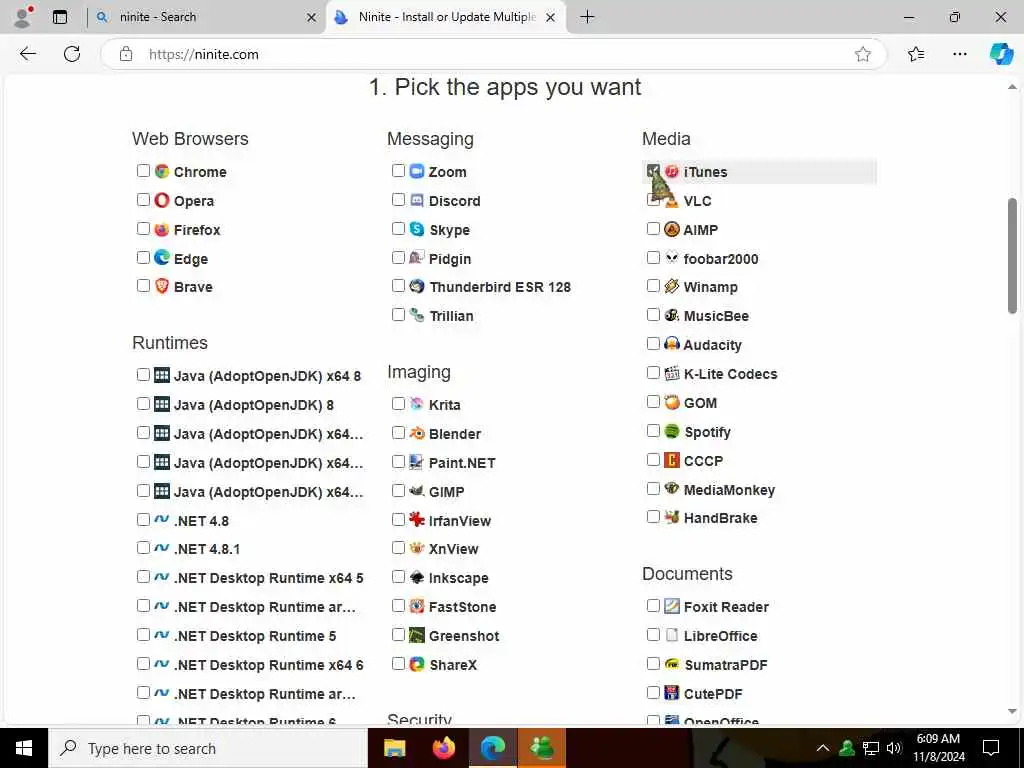This screenshot has height=768, width=1024.
Task: Click the MusicBee icon
Action: [672, 315]
